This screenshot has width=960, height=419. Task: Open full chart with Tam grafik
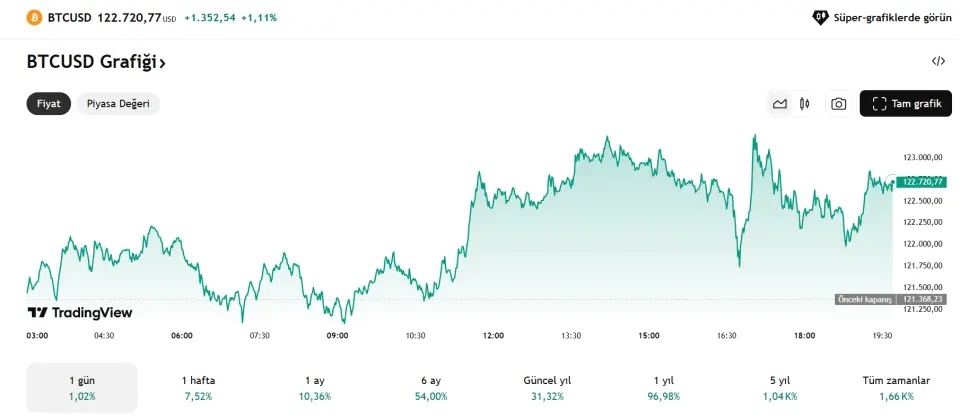coord(906,104)
